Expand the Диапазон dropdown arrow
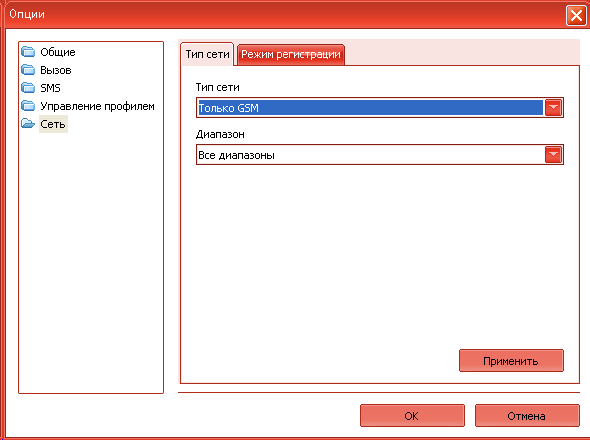Image resolution: width=590 pixels, height=440 pixels. pyautogui.click(x=553, y=155)
